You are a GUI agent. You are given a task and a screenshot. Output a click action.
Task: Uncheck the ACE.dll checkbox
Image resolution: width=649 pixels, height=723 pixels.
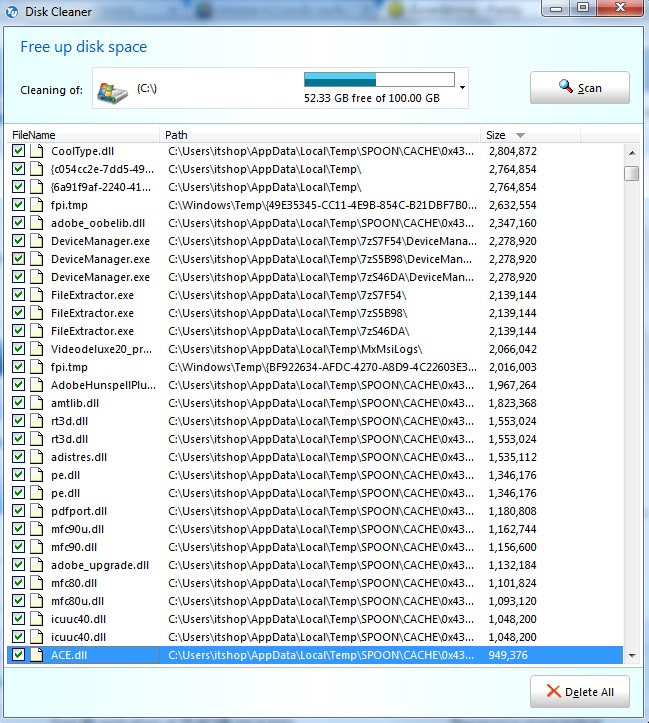(x=18, y=655)
